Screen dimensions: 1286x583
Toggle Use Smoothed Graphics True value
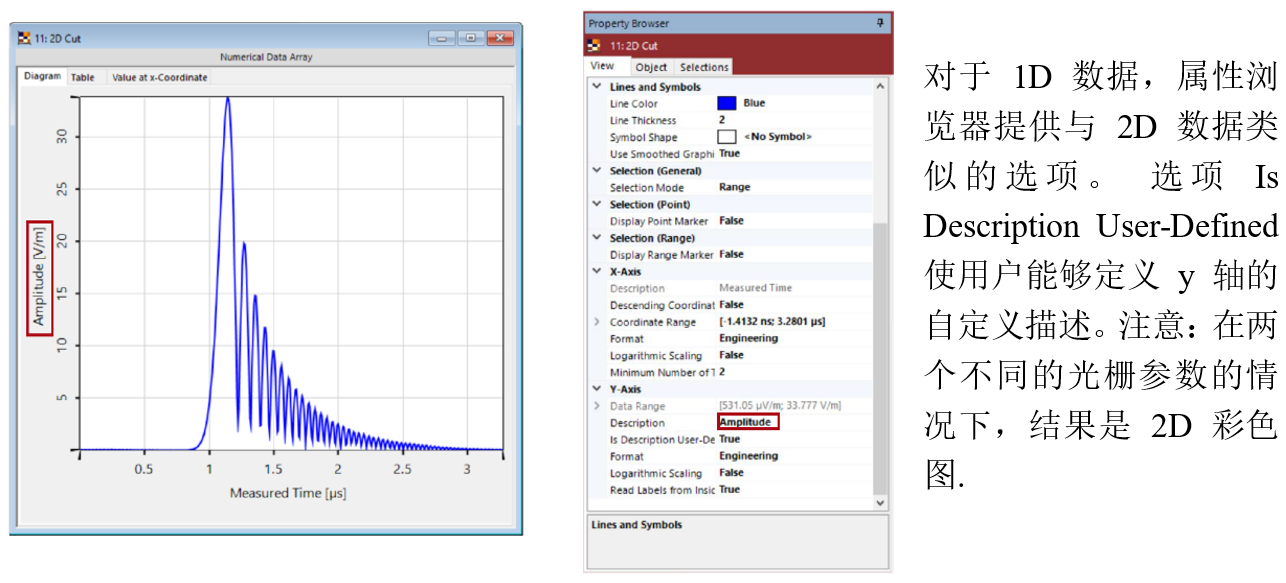coord(730,154)
